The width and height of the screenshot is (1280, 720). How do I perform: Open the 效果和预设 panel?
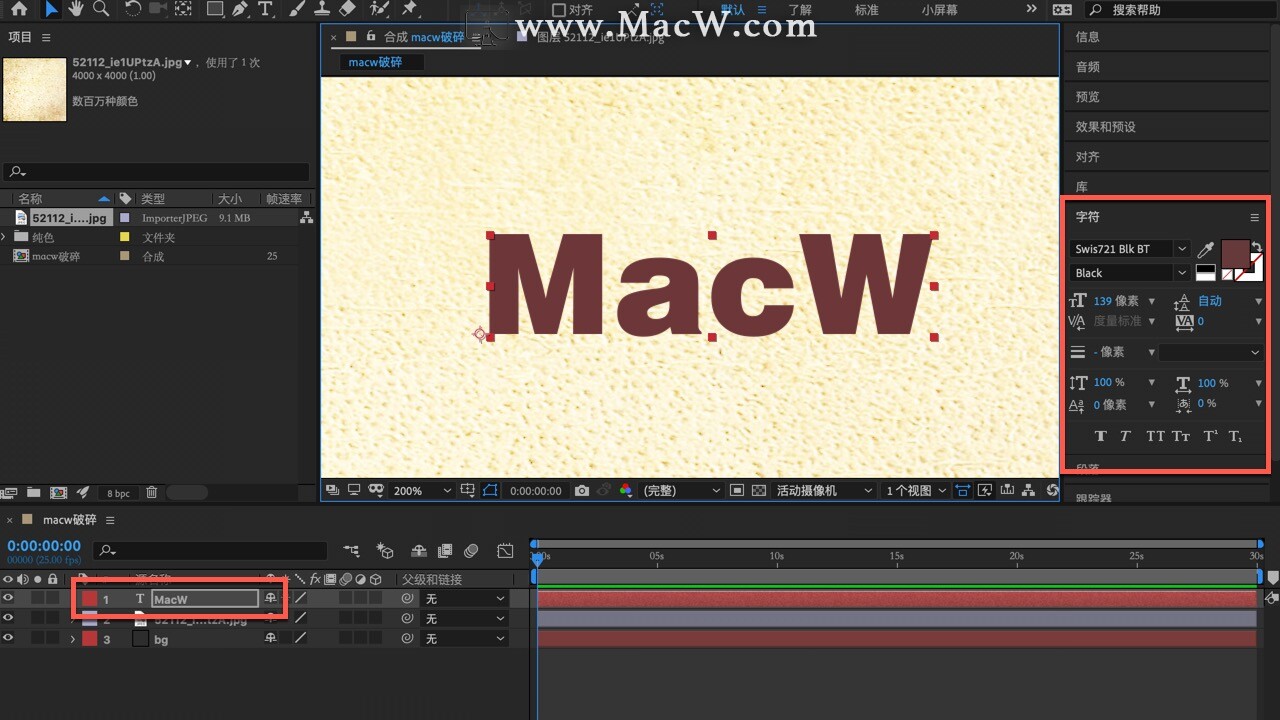(1105, 127)
